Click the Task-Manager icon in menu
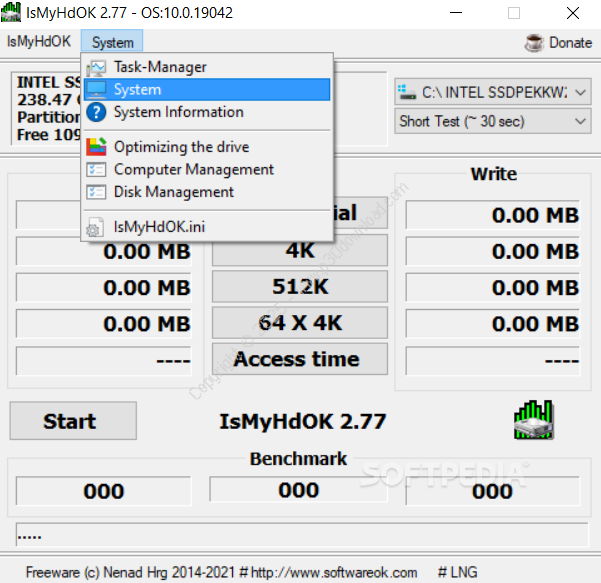This screenshot has height=583, width=601. pyautogui.click(x=96, y=68)
